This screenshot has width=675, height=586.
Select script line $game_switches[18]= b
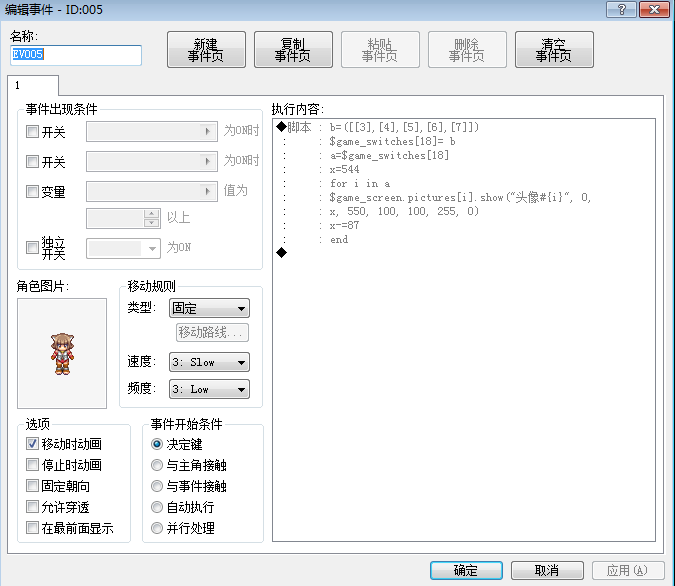coord(392,141)
